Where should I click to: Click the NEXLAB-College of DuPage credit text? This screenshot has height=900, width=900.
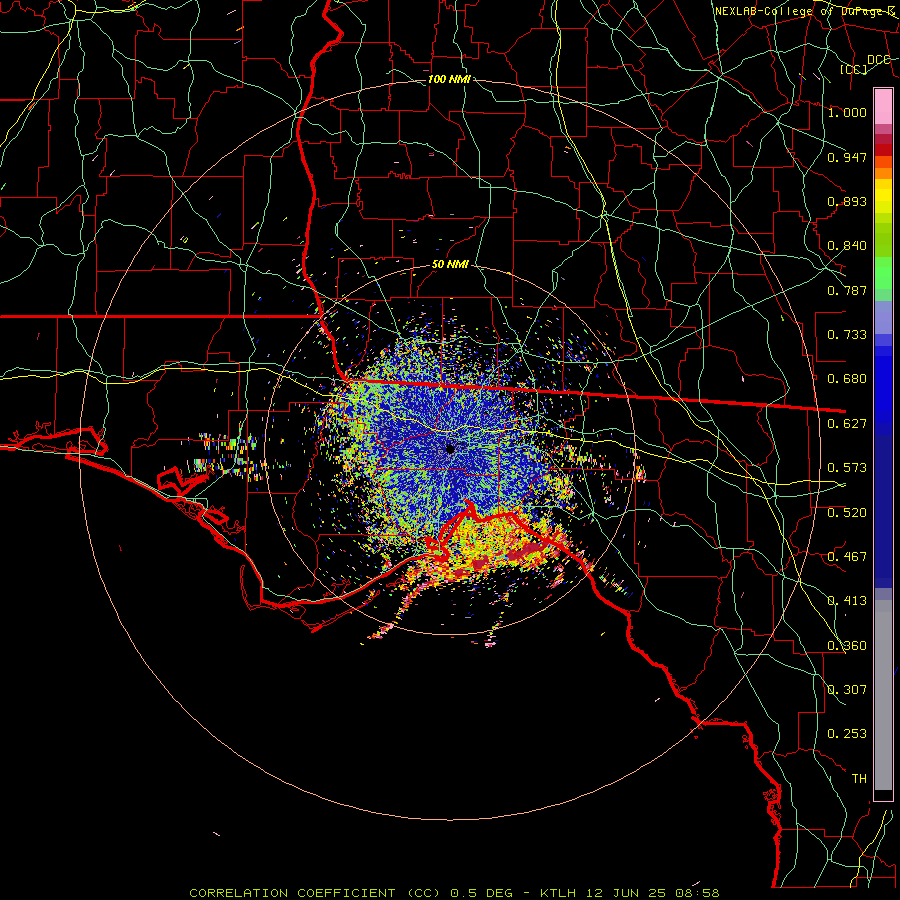point(805,11)
